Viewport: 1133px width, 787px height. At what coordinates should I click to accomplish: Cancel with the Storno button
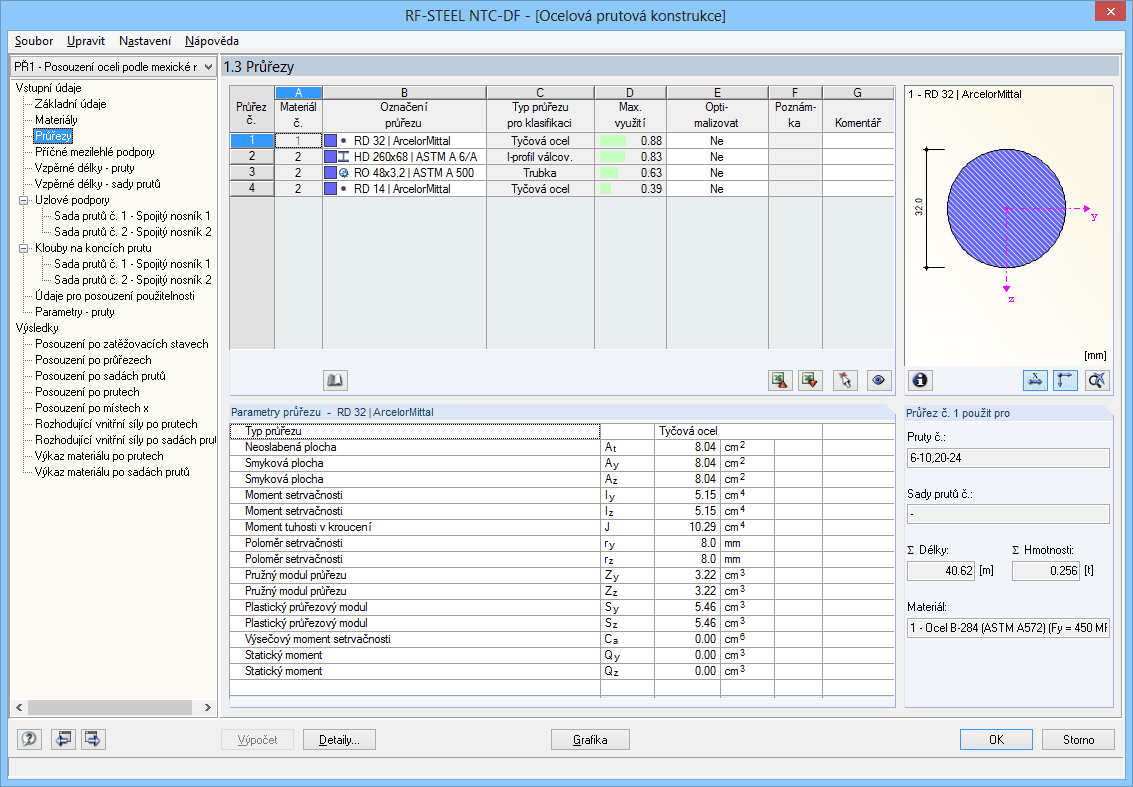click(1078, 739)
